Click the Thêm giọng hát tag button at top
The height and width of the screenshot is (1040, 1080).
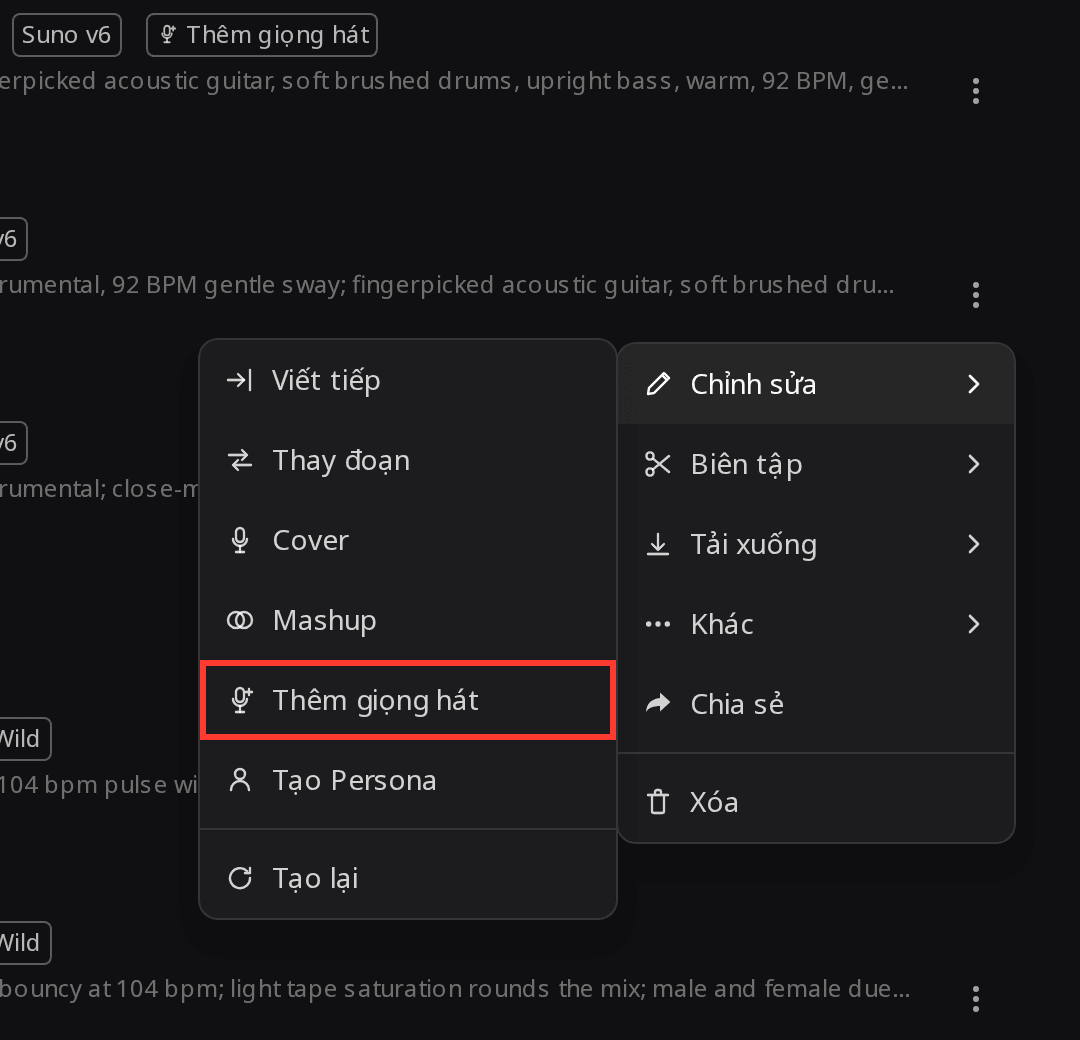coord(262,34)
